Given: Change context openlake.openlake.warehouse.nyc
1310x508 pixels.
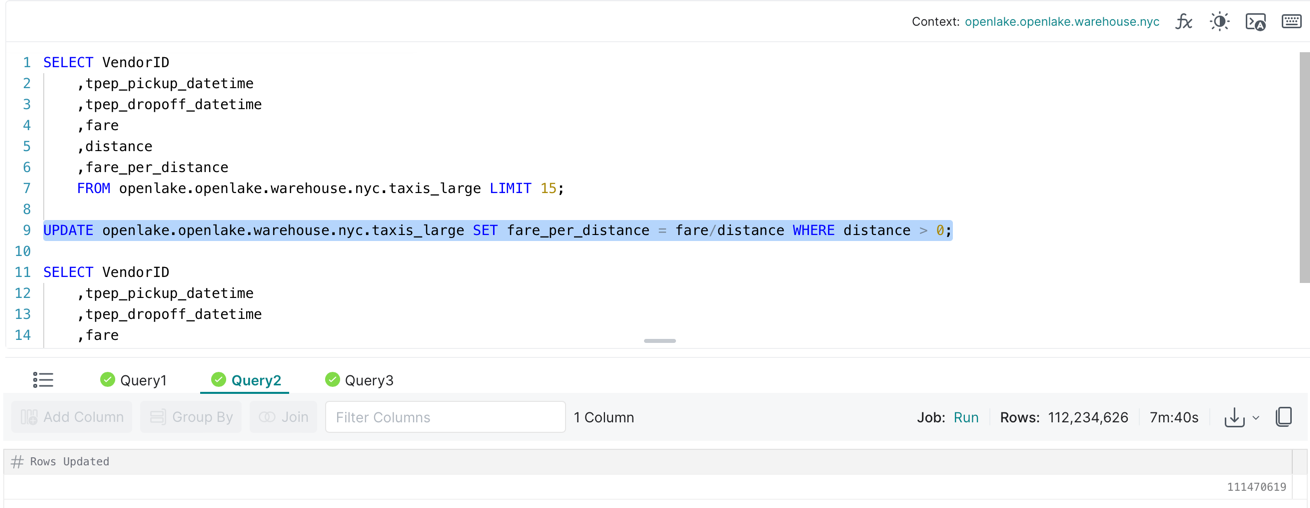Looking at the screenshot, I should click(1061, 21).
